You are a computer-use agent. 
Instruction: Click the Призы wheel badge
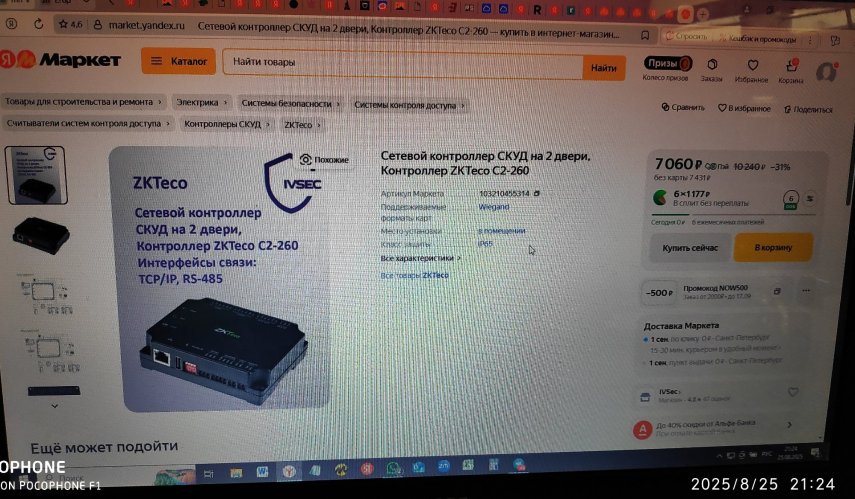[x=667, y=63]
